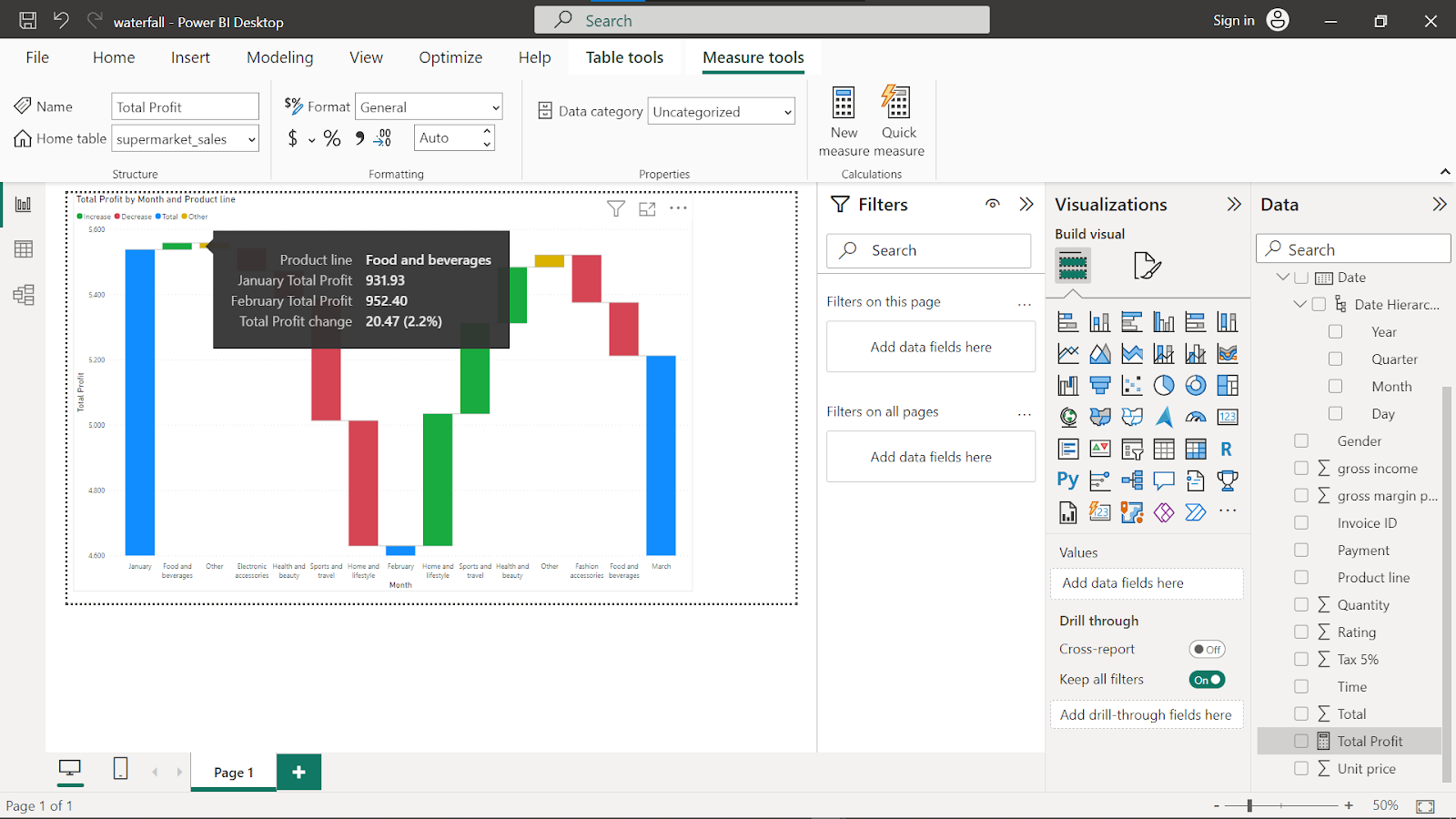Switch to the Insert ribbon tab
The height and width of the screenshot is (819, 1456).
190,57
